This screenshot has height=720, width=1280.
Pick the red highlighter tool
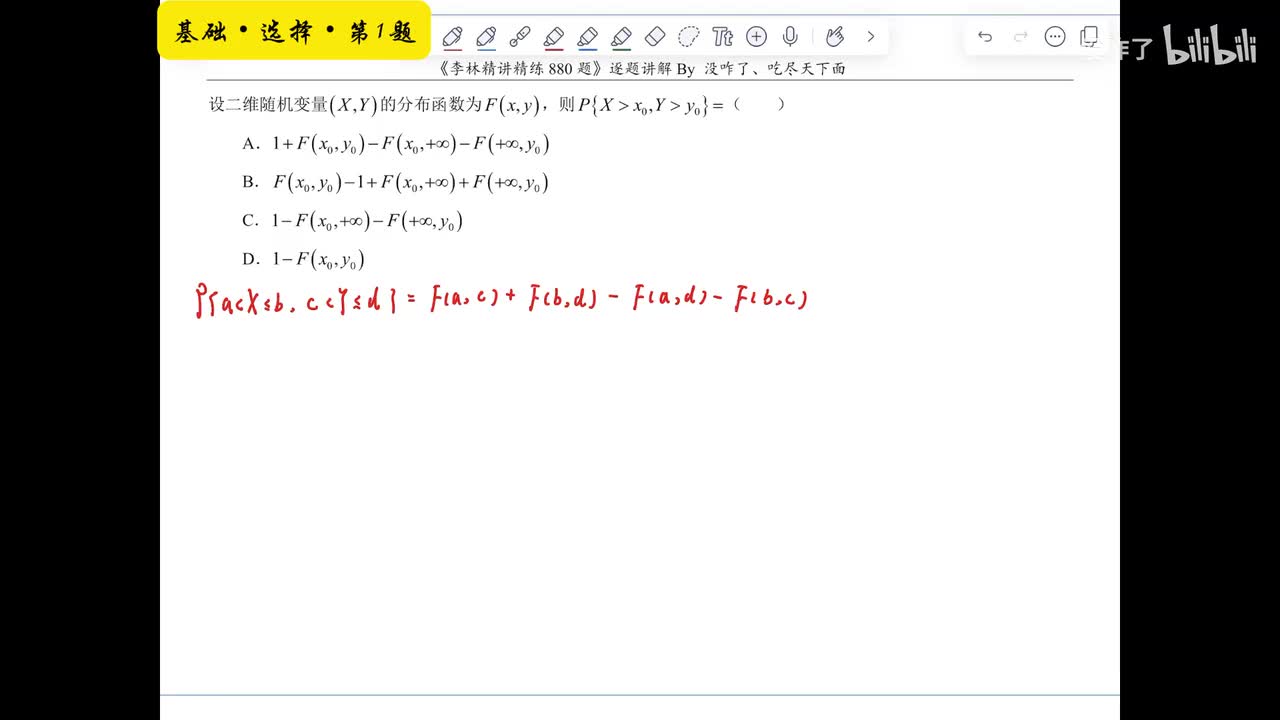coord(554,37)
